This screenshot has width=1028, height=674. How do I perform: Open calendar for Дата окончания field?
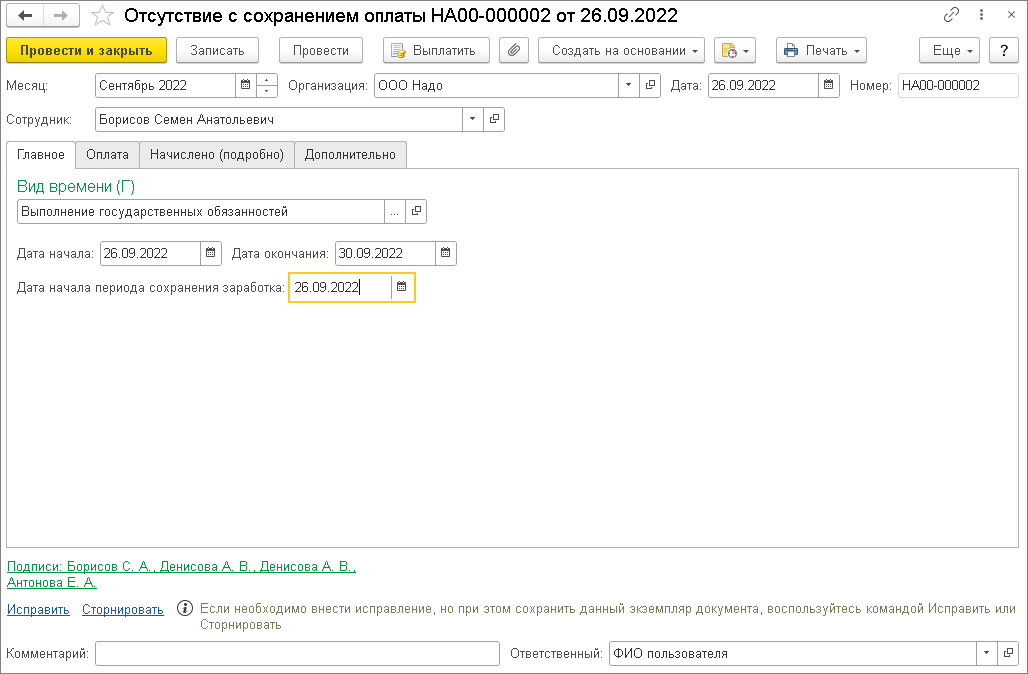click(x=446, y=254)
